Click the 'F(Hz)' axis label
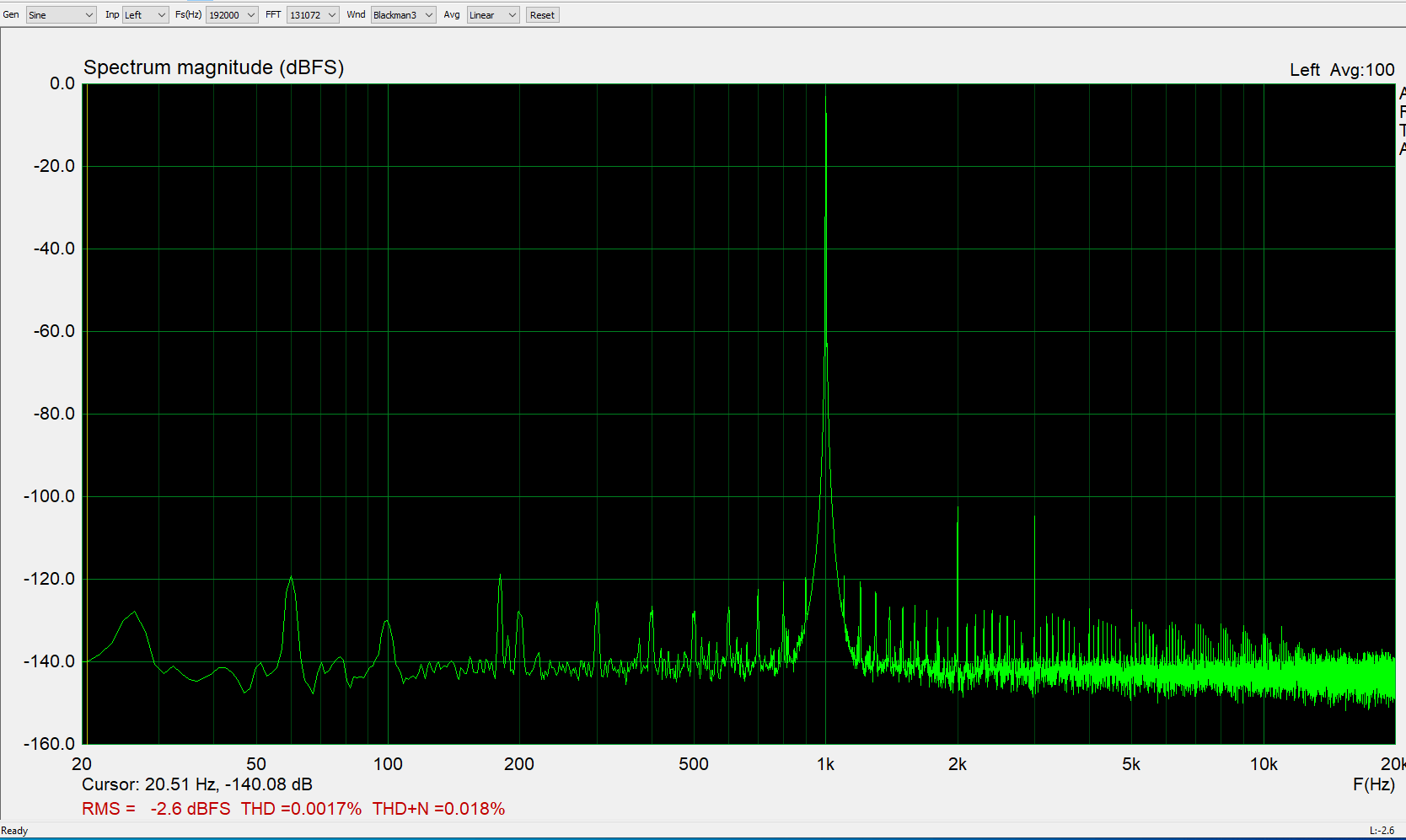 (x=1373, y=784)
